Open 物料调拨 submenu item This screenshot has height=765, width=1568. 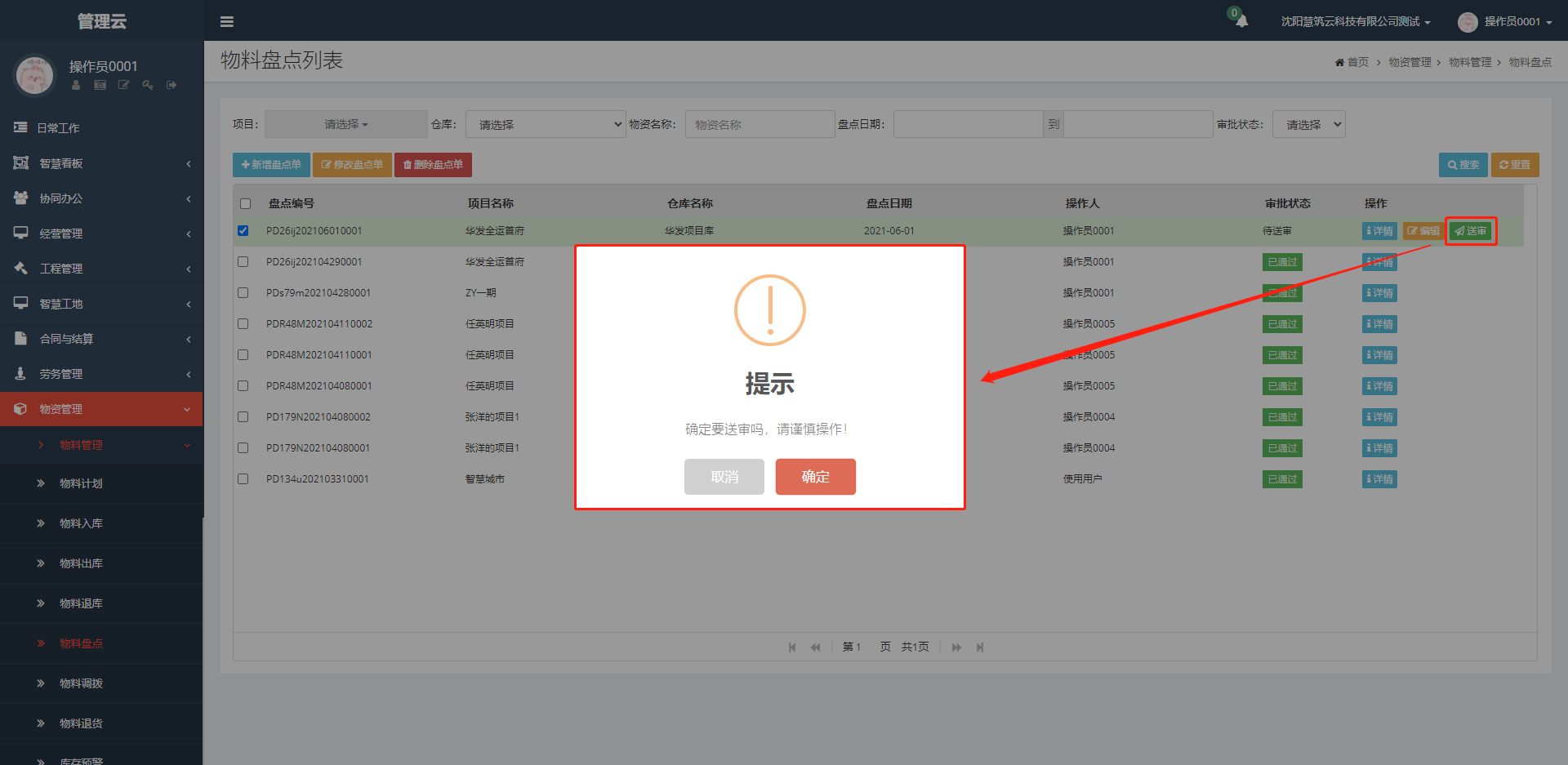click(101, 683)
